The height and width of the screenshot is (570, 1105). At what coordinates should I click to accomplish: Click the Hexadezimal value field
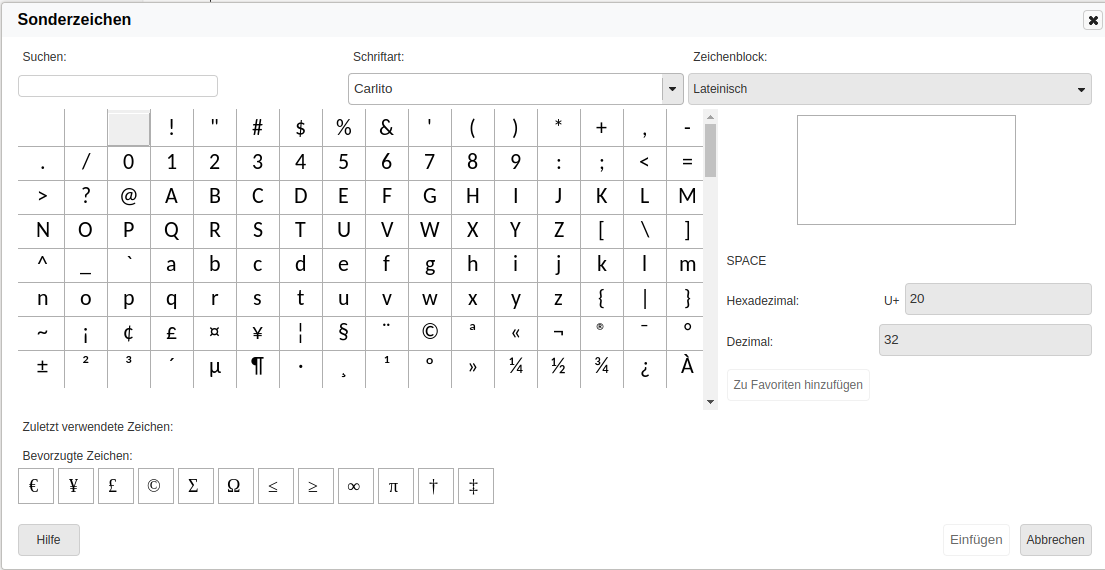pos(984,299)
